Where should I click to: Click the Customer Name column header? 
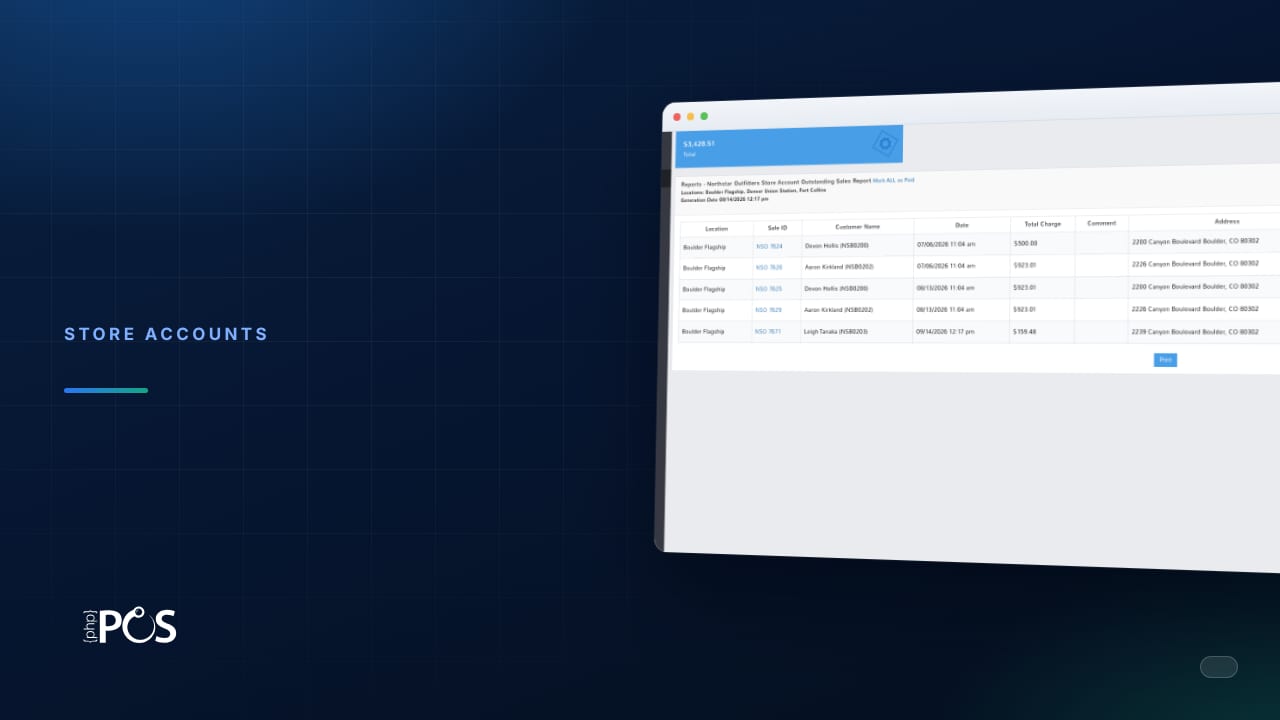[x=857, y=227]
